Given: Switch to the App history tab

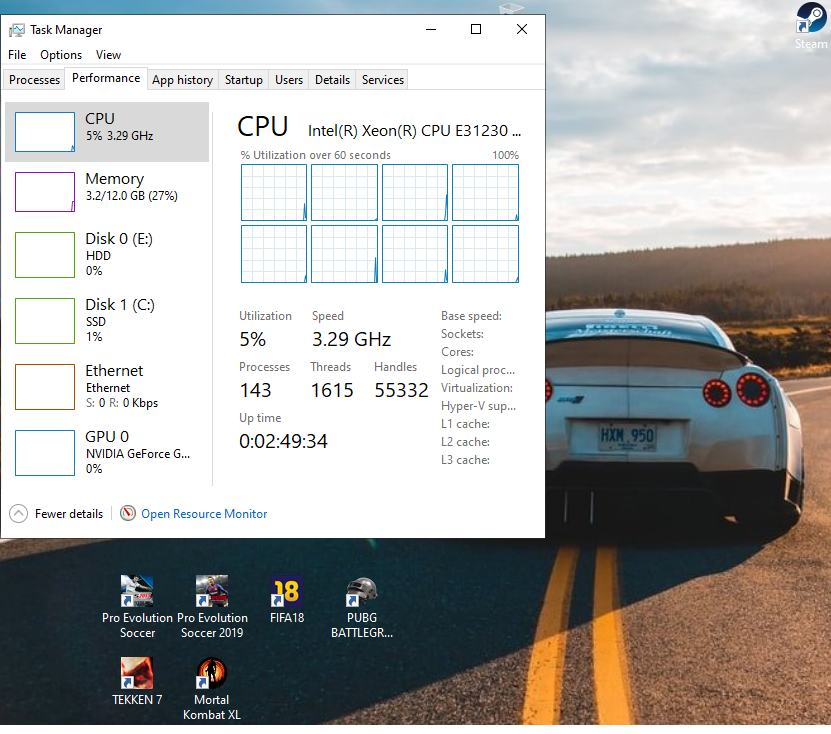Looking at the screenshot, I should pyautogui.click(x=182, y=80).
